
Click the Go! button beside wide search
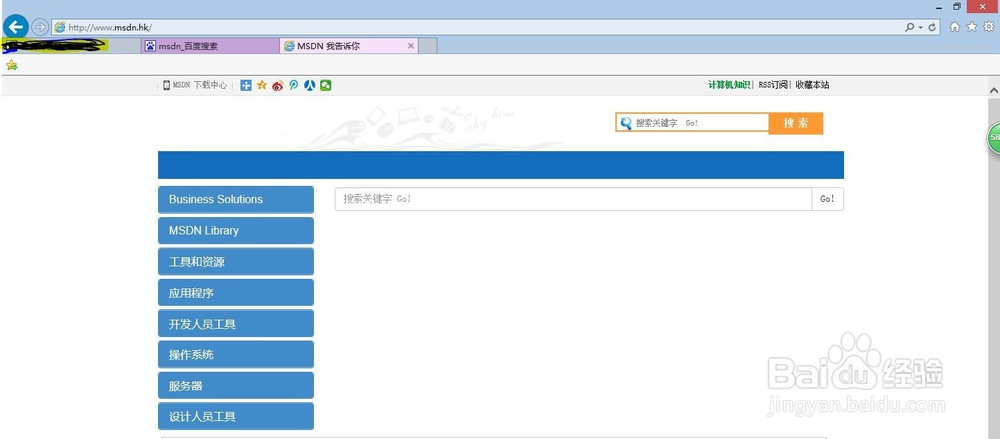point(828,199)
